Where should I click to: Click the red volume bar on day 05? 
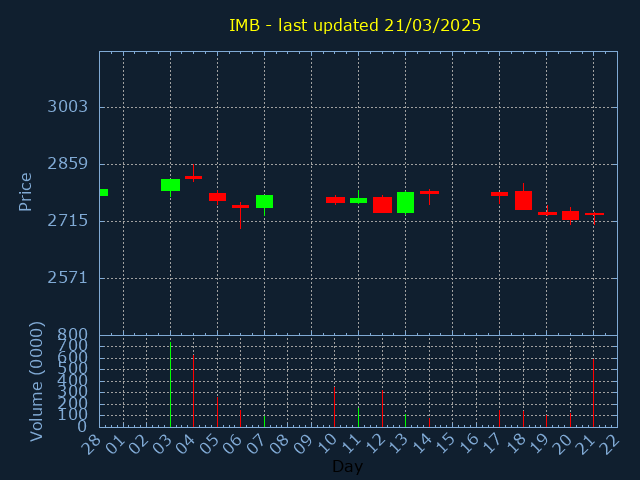coord(218,412)
